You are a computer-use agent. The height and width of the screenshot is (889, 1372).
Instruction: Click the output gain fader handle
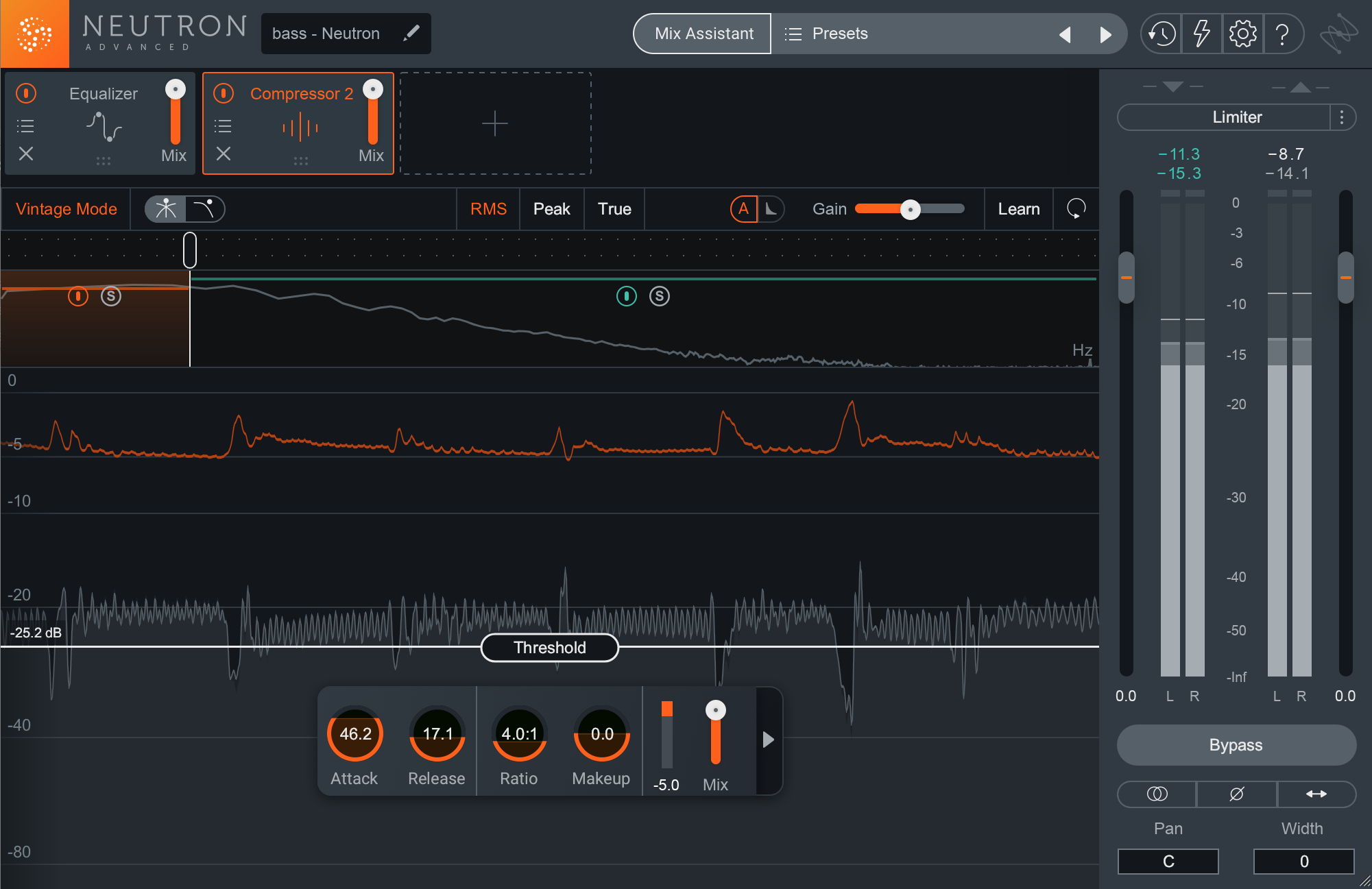(x=1346, y=278)
